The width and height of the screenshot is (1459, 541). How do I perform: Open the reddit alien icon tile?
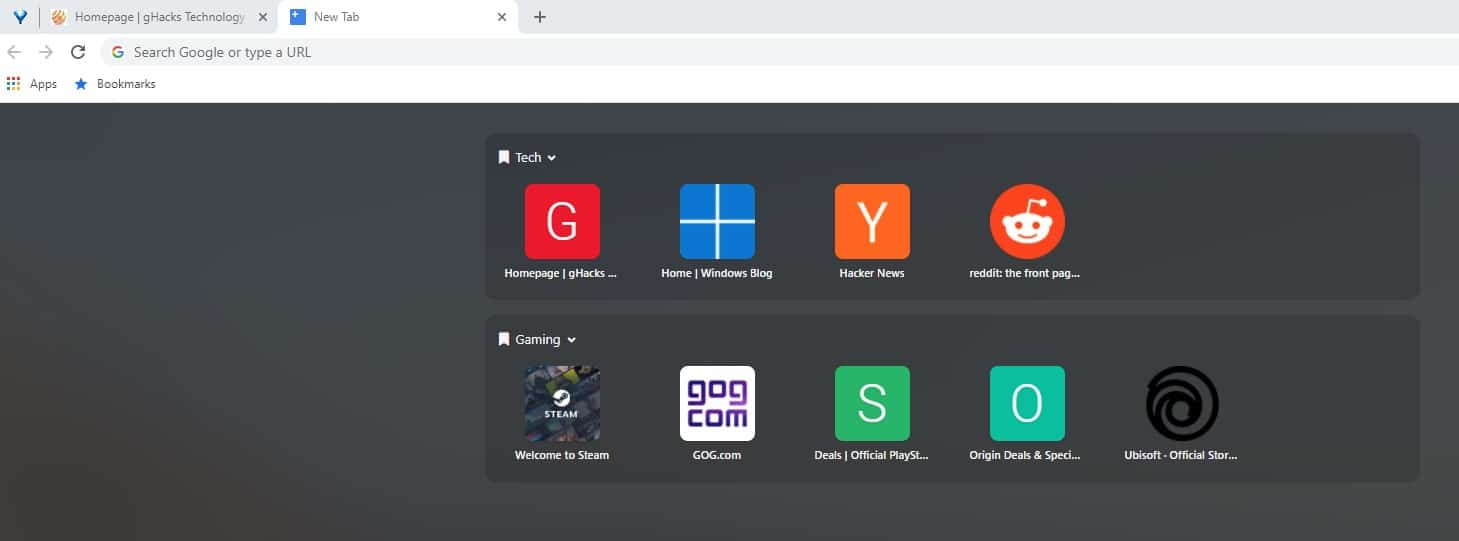pyautogui.click(x=1027, y=221)
